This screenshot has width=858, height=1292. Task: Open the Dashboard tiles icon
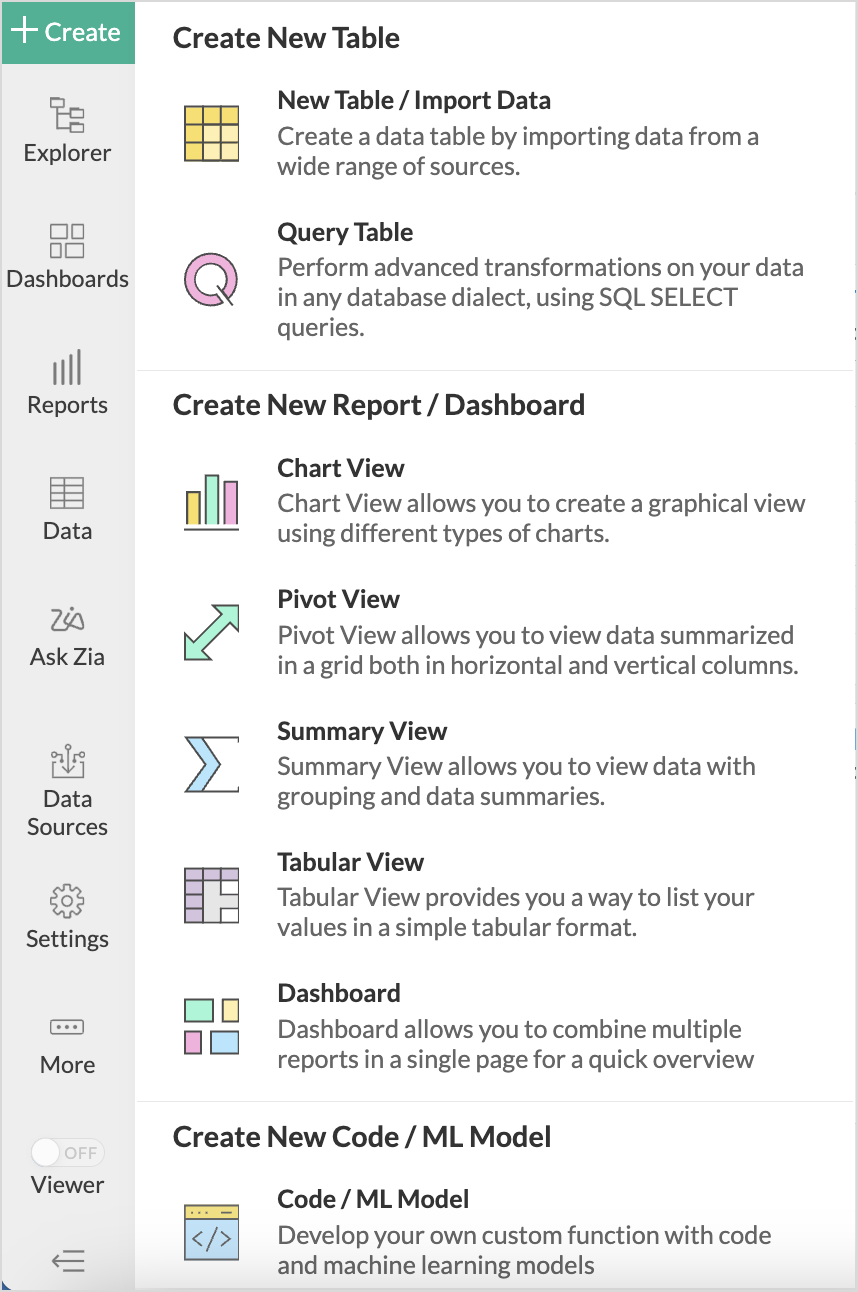coord(211,1026)
